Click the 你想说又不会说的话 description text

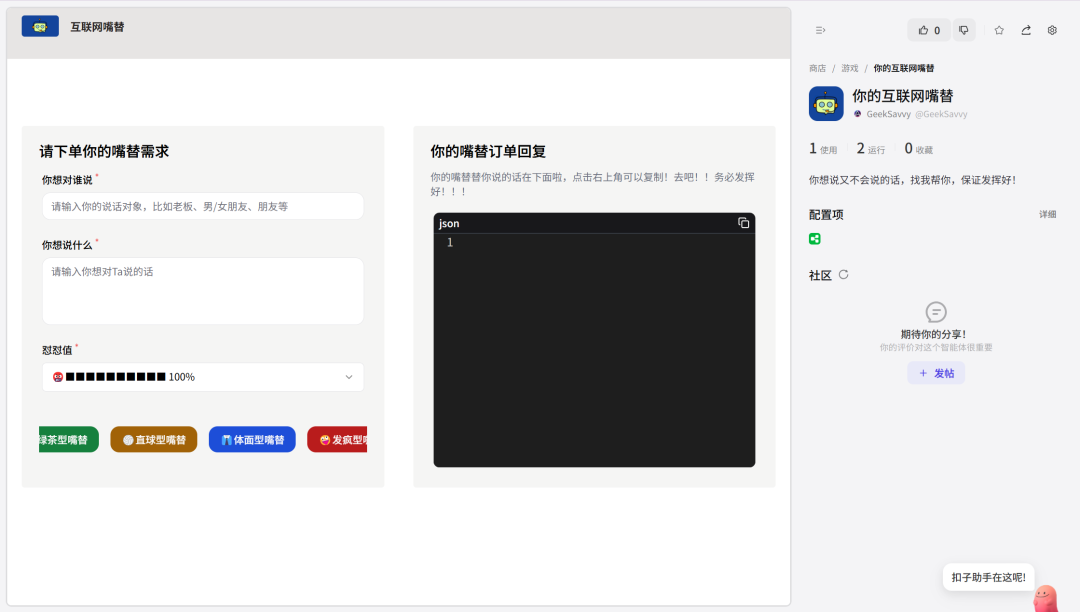tap(913, 180)
